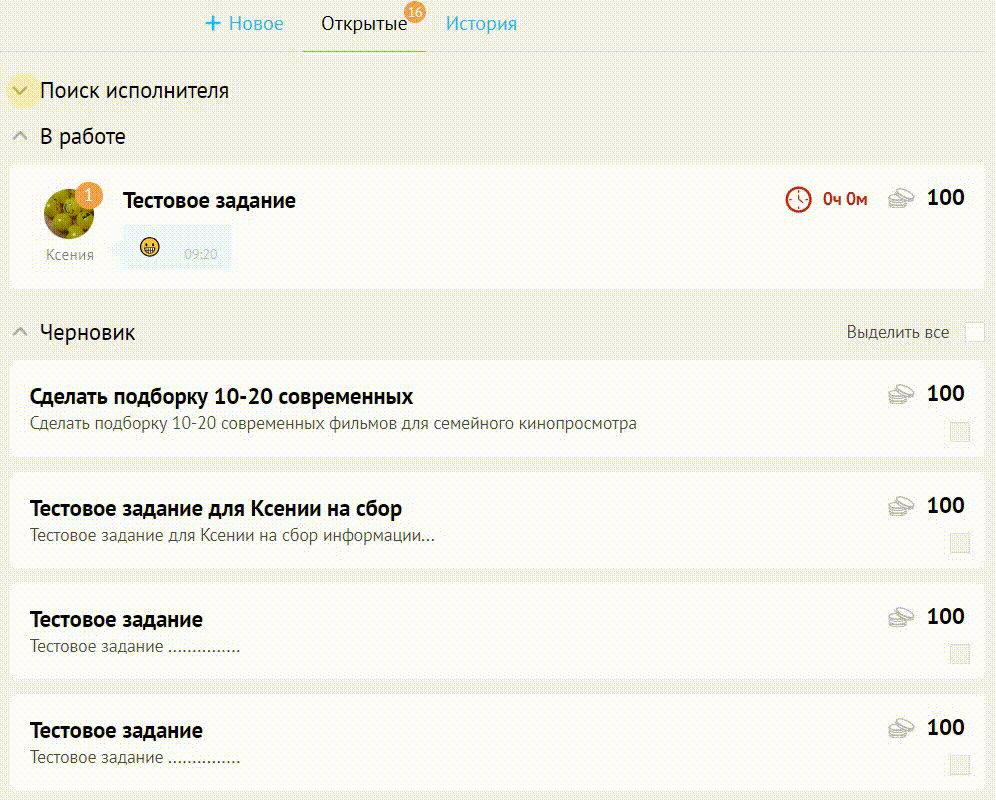Click coins icon on Ксении на сбор task

(901, 506)
